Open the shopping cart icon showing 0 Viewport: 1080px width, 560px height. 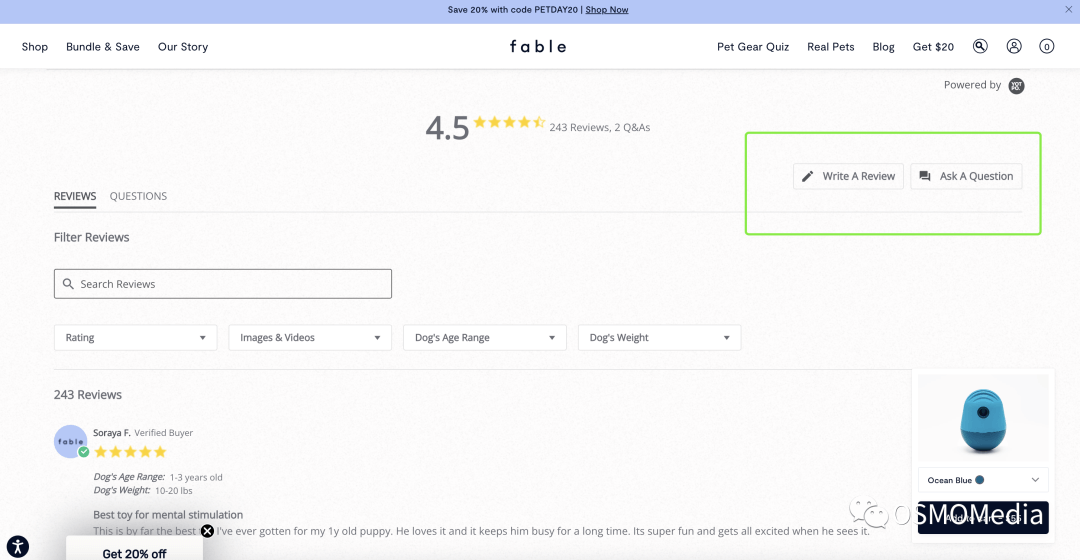(x=1046, y=47)
